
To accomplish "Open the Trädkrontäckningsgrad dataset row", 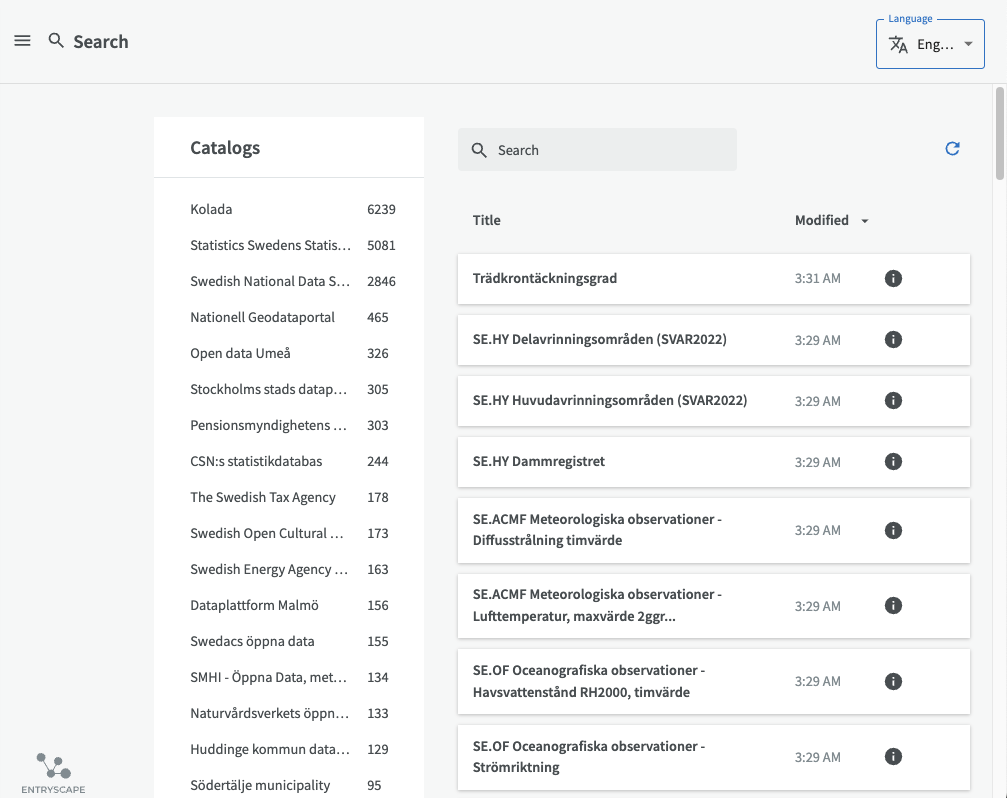I will 714,279.
